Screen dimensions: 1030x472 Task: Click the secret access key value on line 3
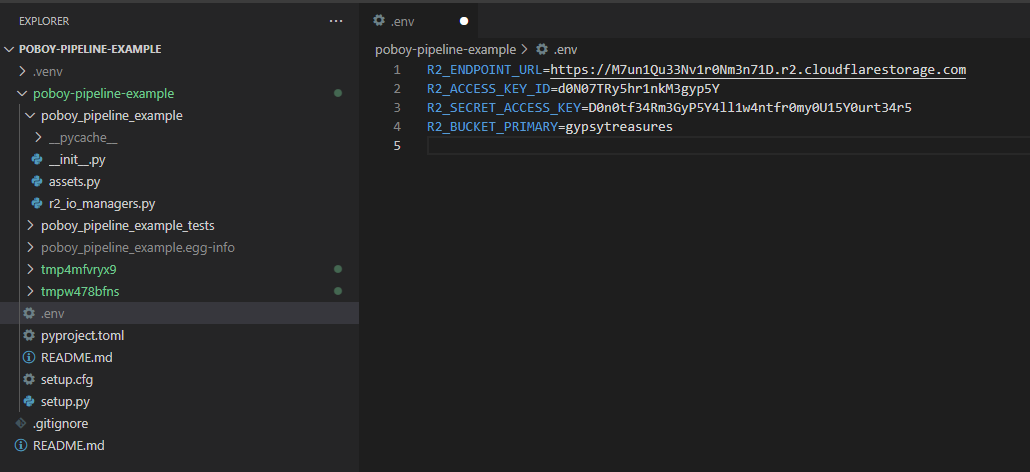click(x=750, y=108)
